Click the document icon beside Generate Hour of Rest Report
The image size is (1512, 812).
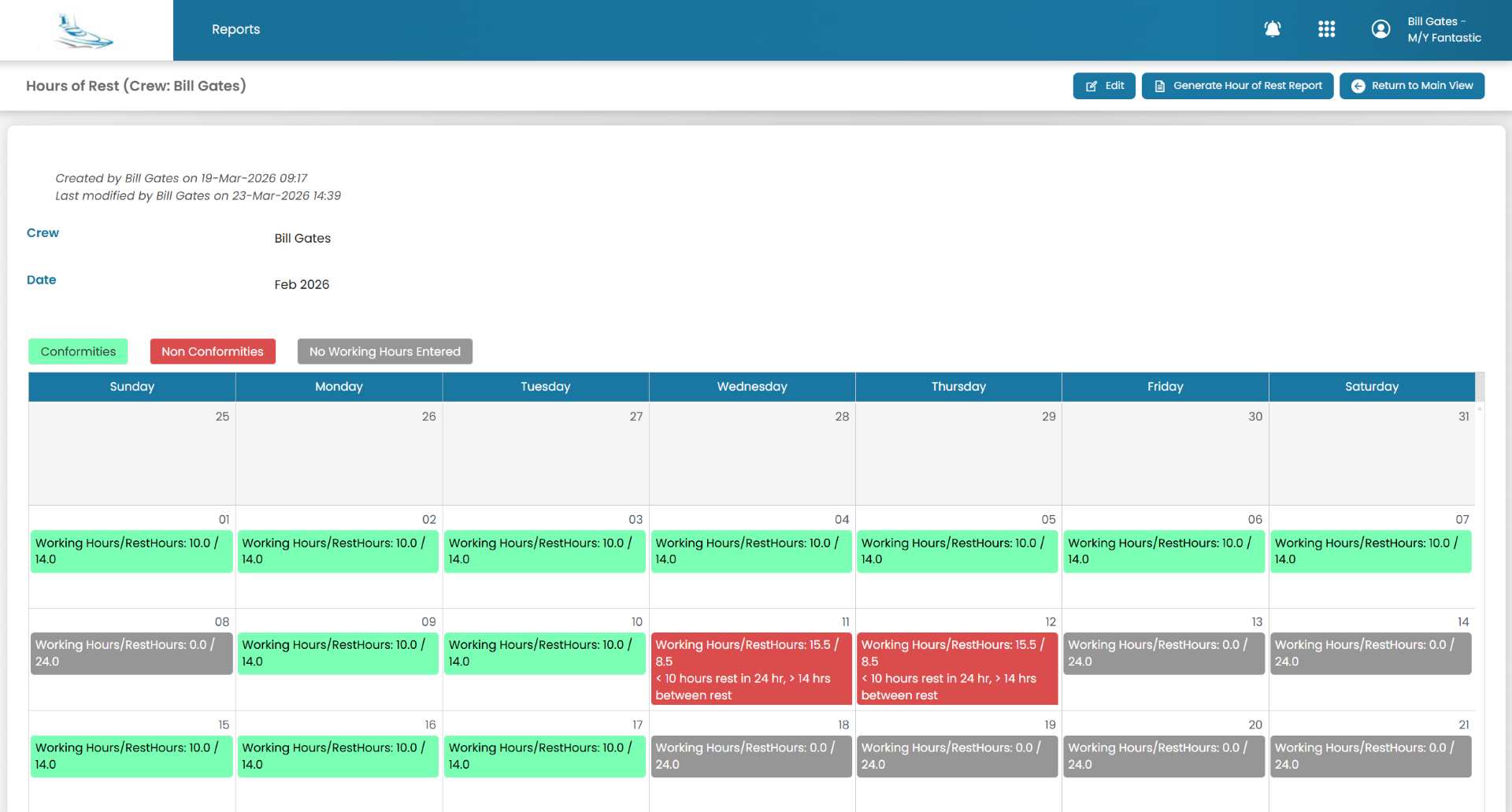(x=1160, y=86)
